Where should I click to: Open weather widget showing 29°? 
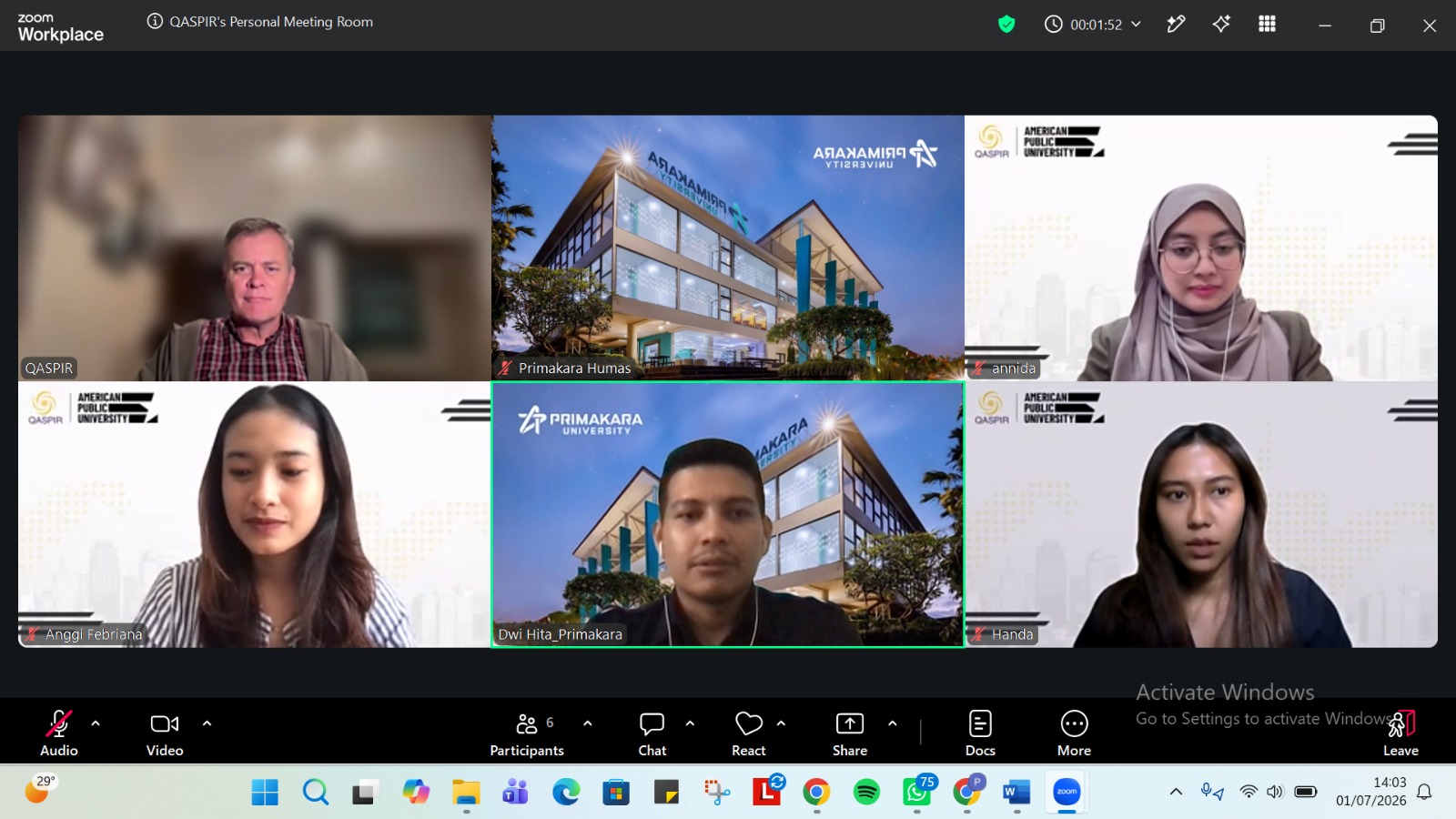pyautogui.click(x=39, y=789)
